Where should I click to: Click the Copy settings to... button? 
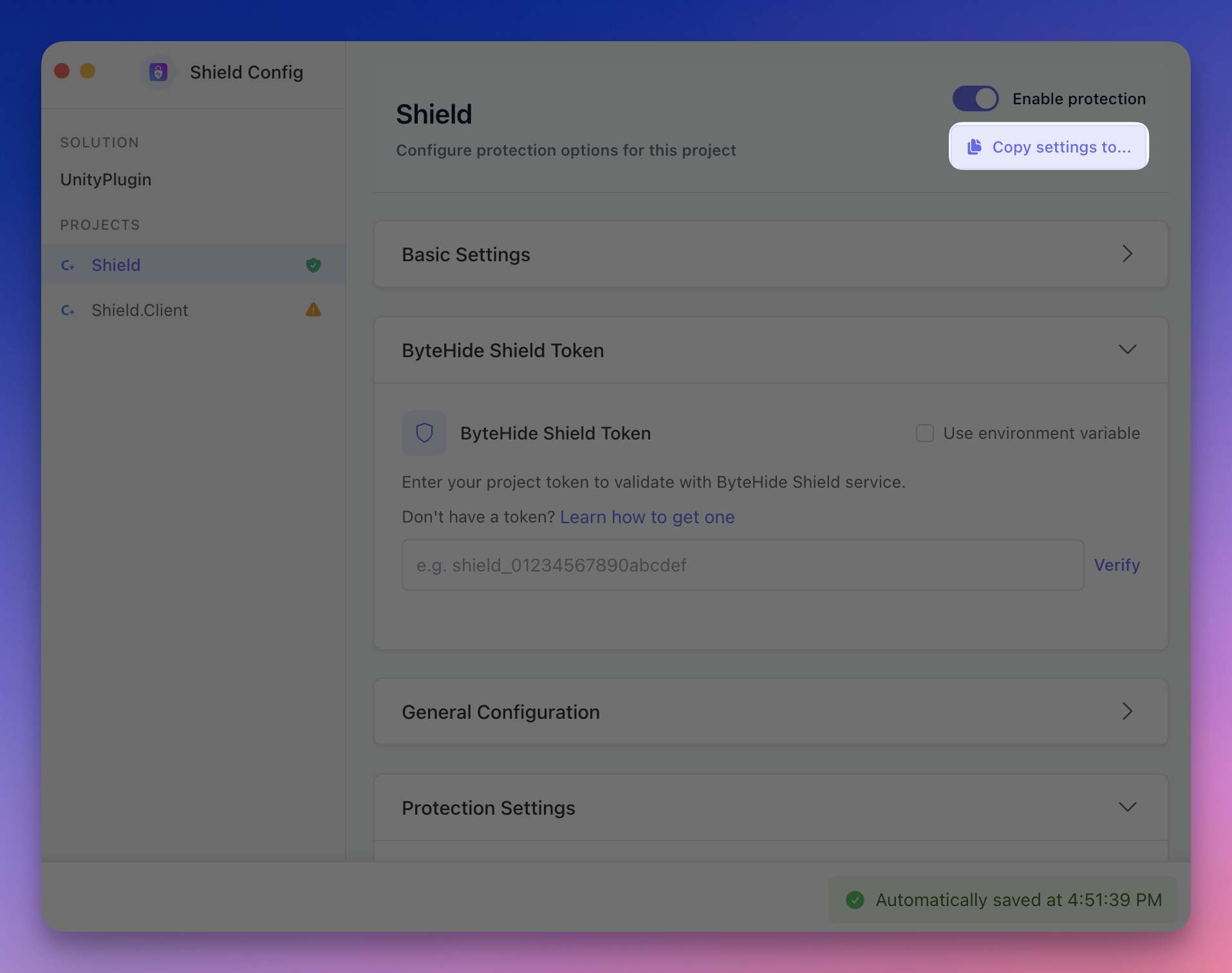[1049, 147]
